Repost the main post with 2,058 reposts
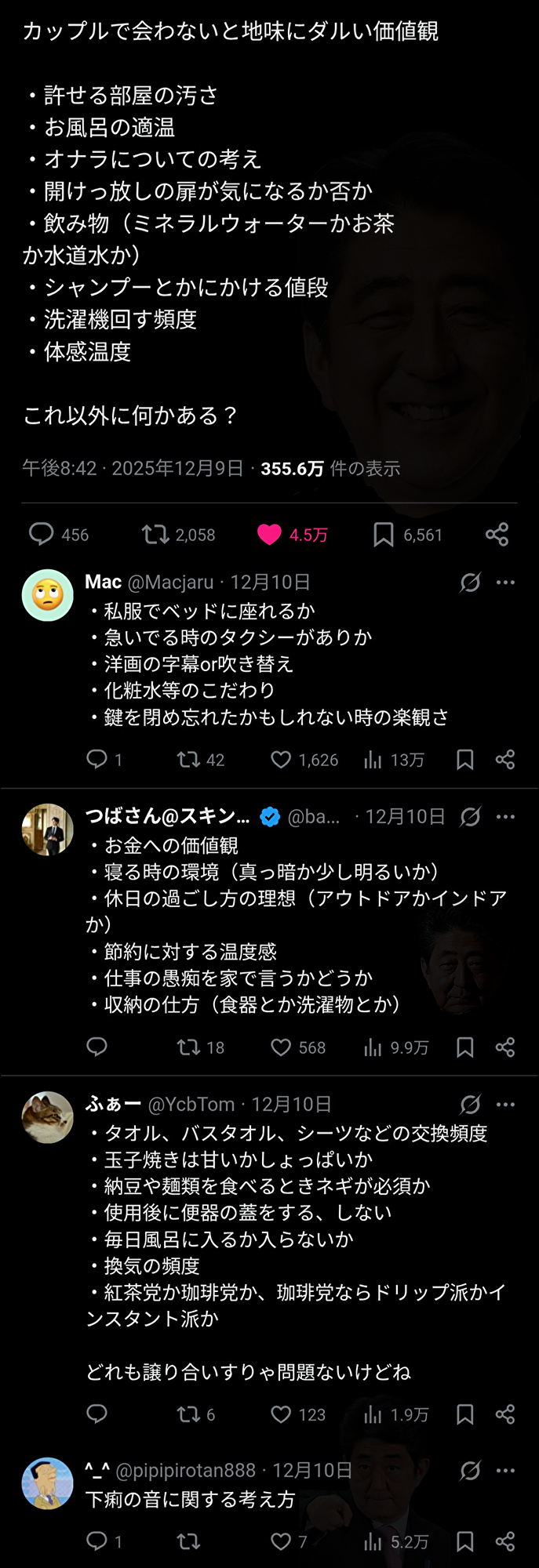Image resolution: width=539 pixels, height=1568 pixels. (155, 535)
